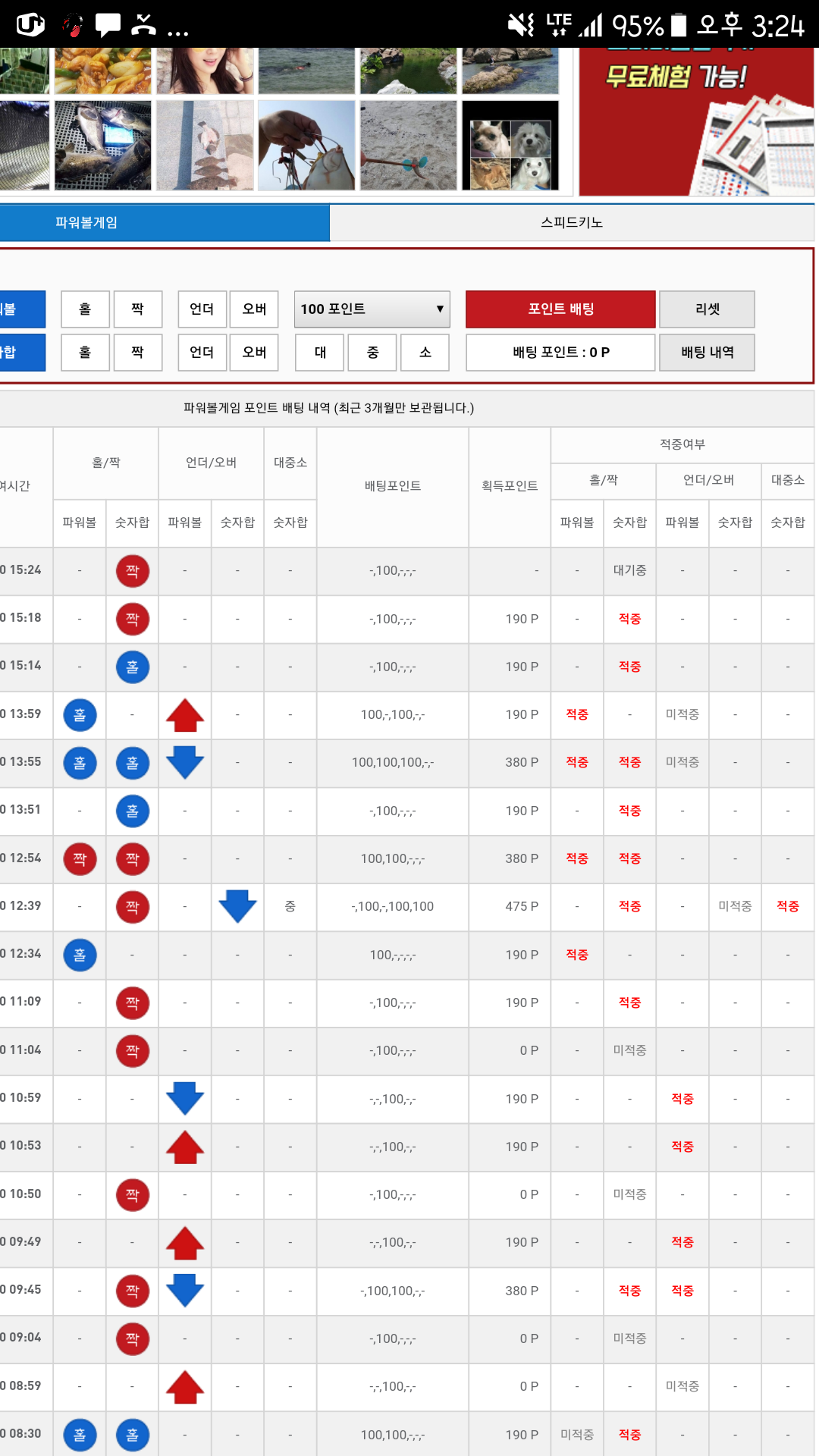Select the 대 option
Image resolution: width=819 pixels, height=1456 pixels.
(x=320, y=353)
